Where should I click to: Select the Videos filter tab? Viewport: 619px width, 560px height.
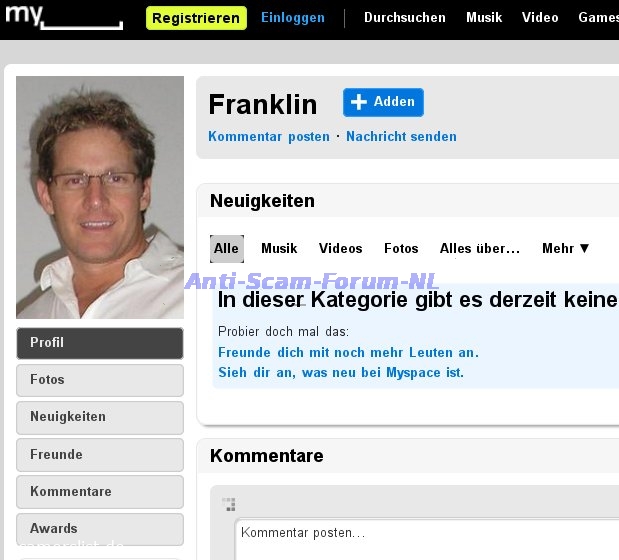(341, 248)
